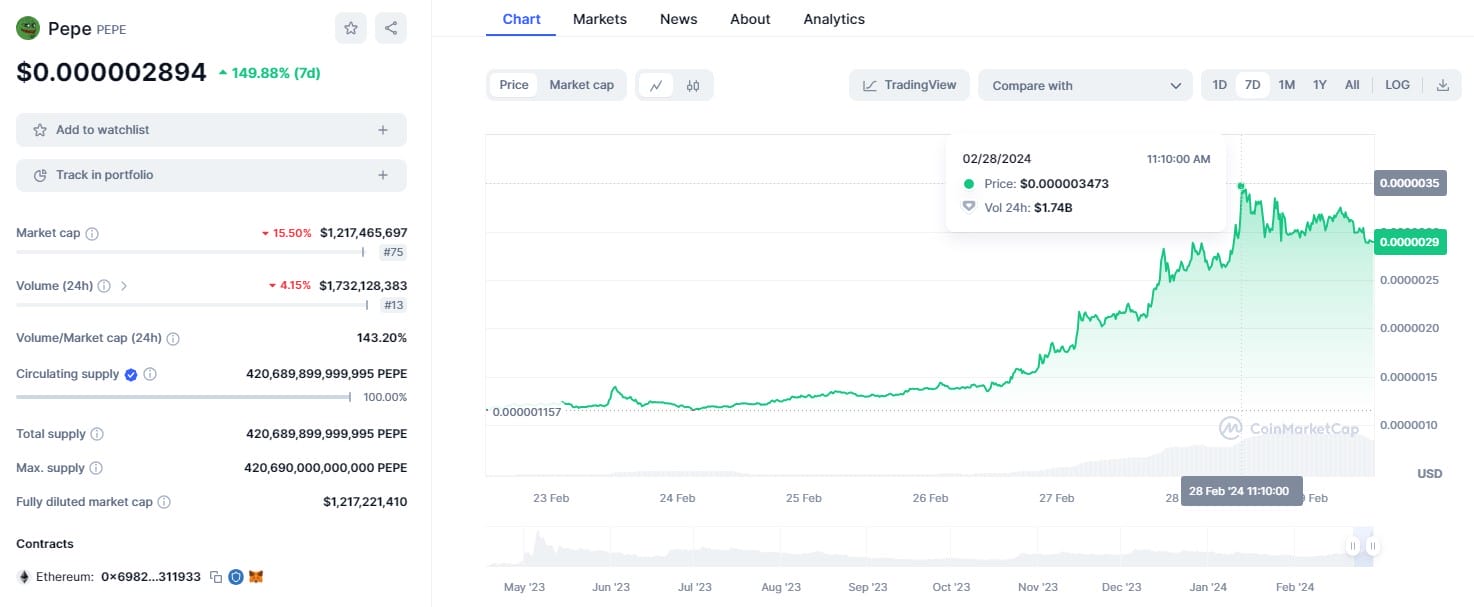Image resolution: width=1474 pixels, height=607 pixels.
Task: Open the Markets tab
Action: [x=600, y=19]
